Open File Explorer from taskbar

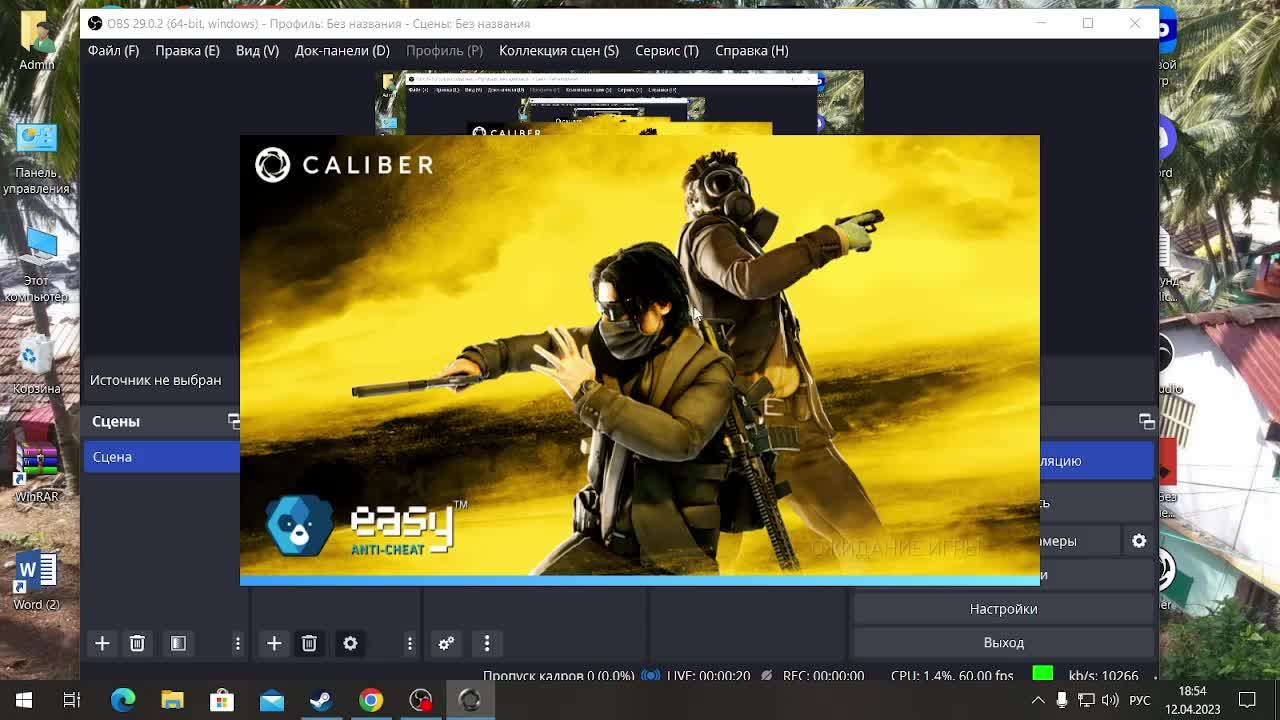click(x=172, y=700)
